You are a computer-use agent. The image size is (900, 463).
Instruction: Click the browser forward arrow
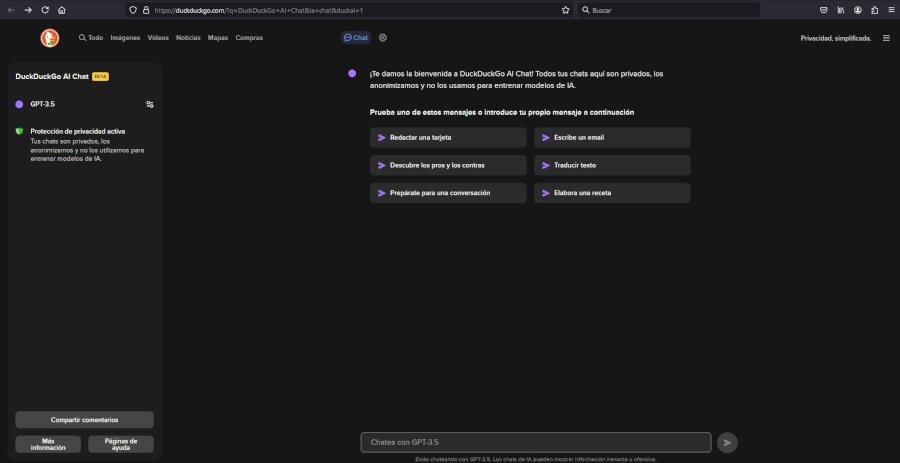pos(28,10)
